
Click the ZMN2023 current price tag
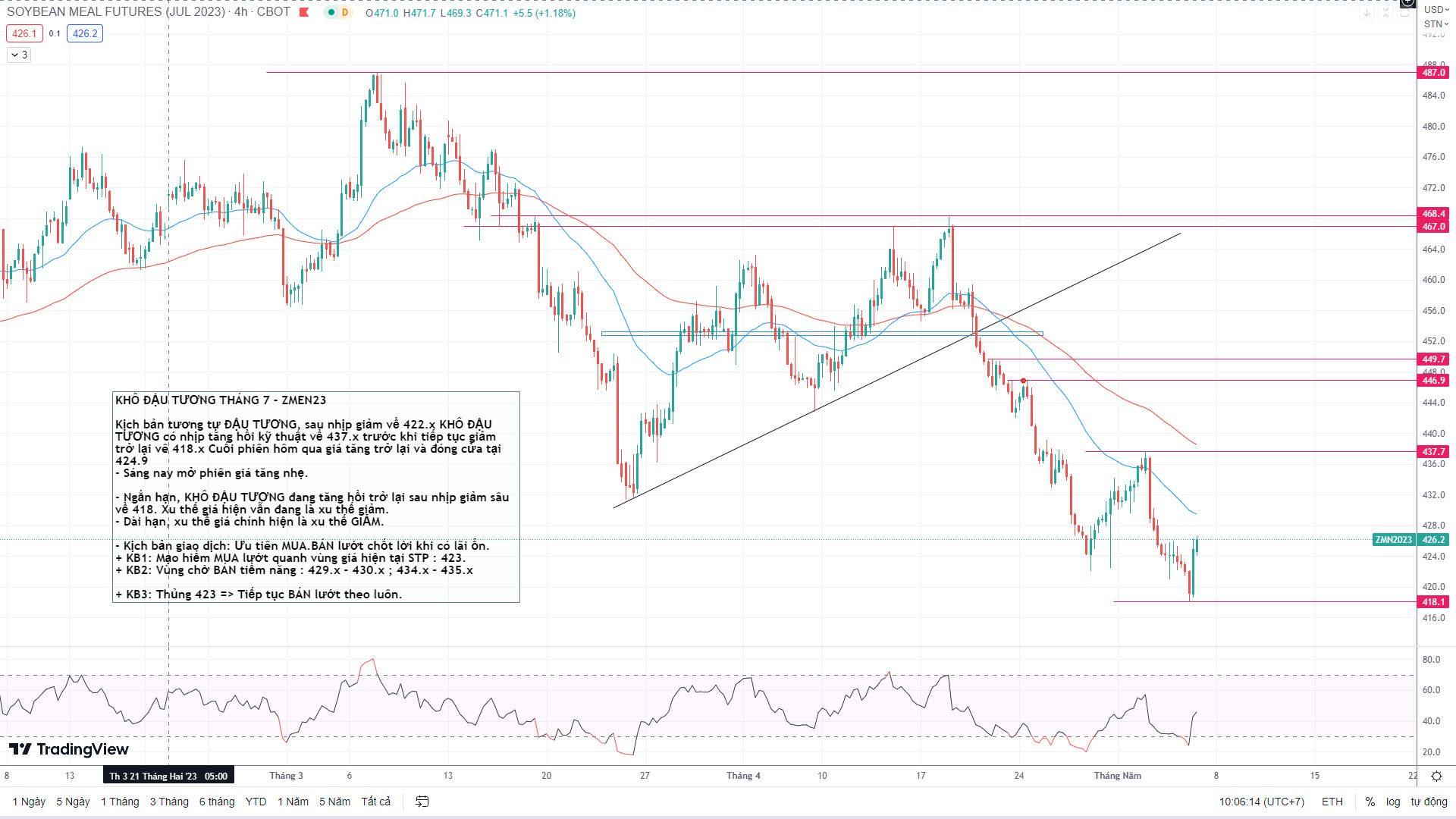1394,540
